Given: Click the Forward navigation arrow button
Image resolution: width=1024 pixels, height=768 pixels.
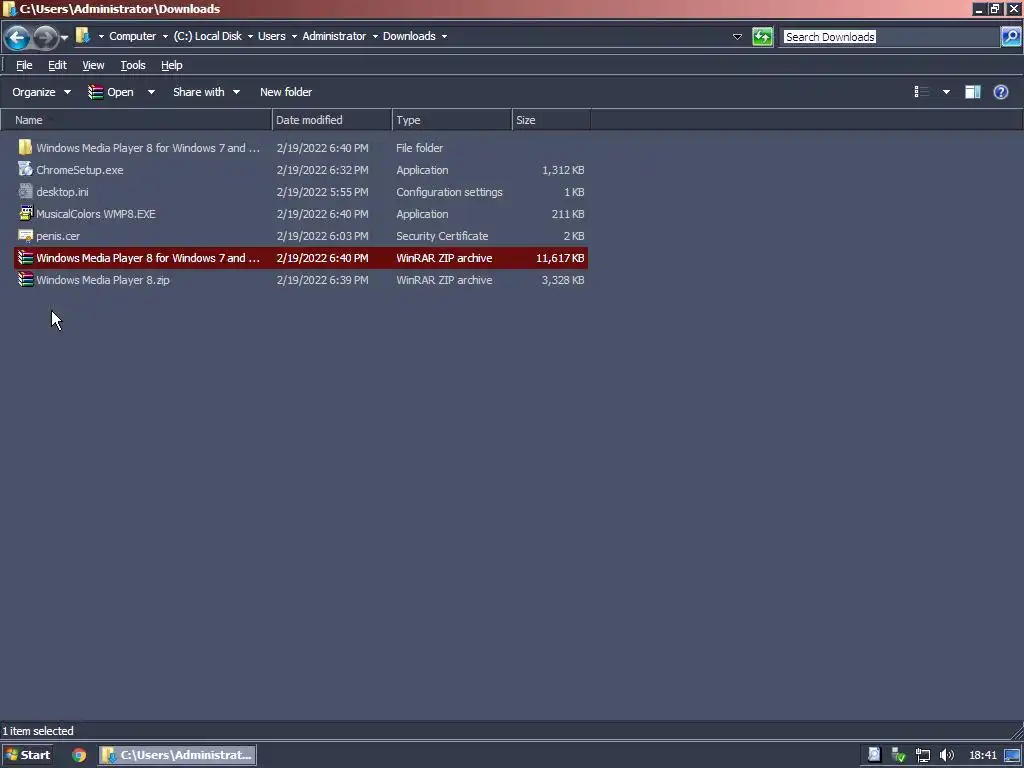Looking at the screenshot, I should click(x=46, y=37).
